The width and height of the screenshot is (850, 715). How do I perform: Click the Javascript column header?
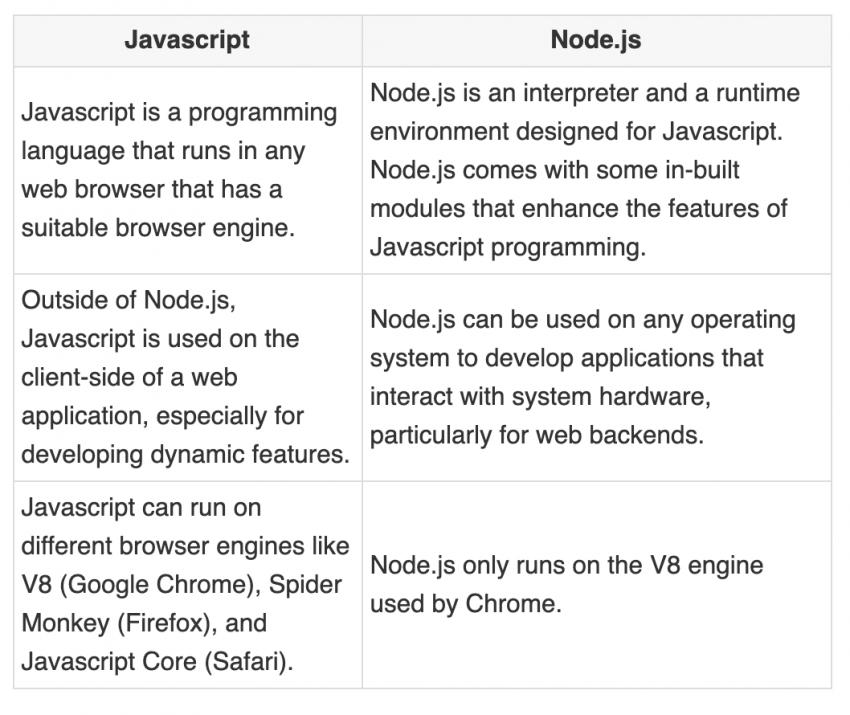click(x=187, y=41)
